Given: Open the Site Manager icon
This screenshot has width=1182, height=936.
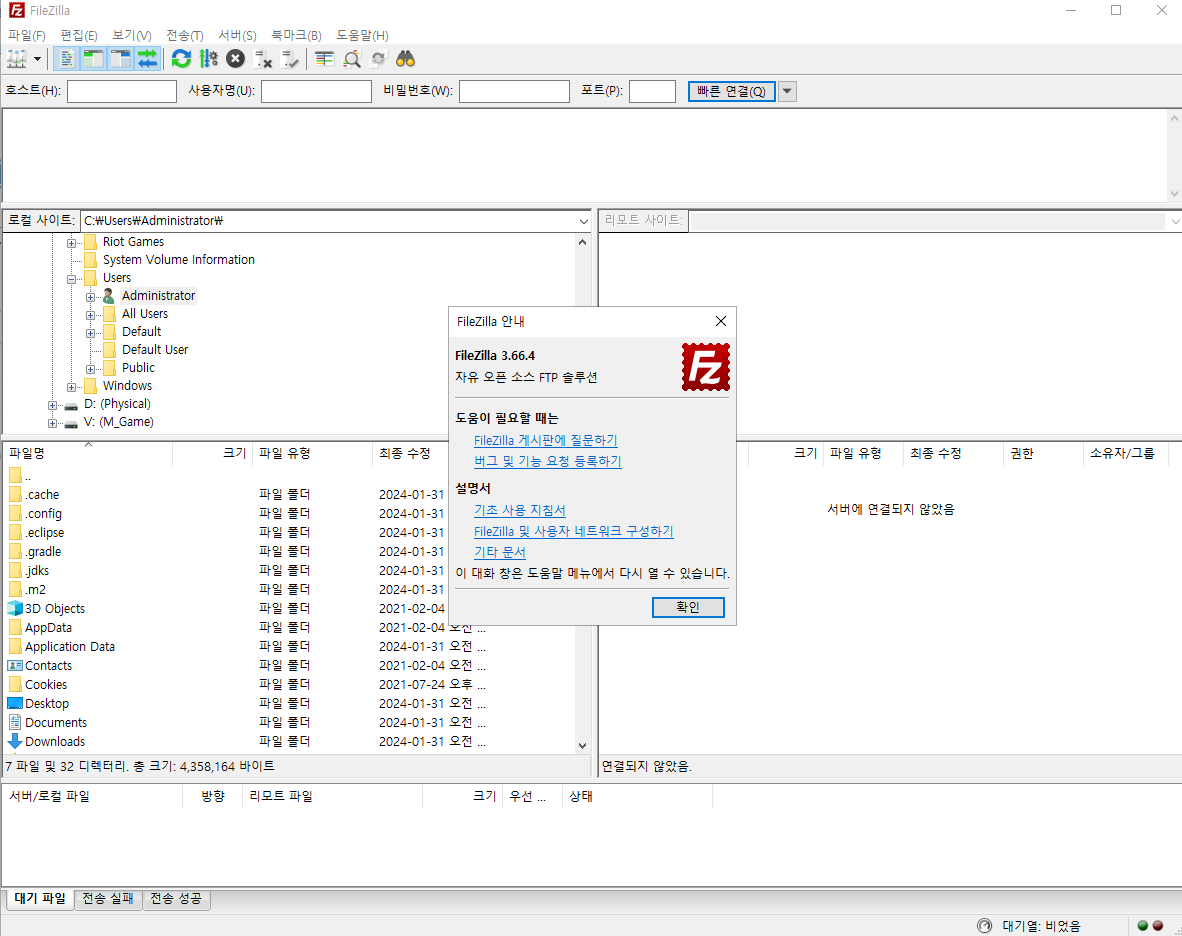Looking at the screenshot, I should 17,59.
